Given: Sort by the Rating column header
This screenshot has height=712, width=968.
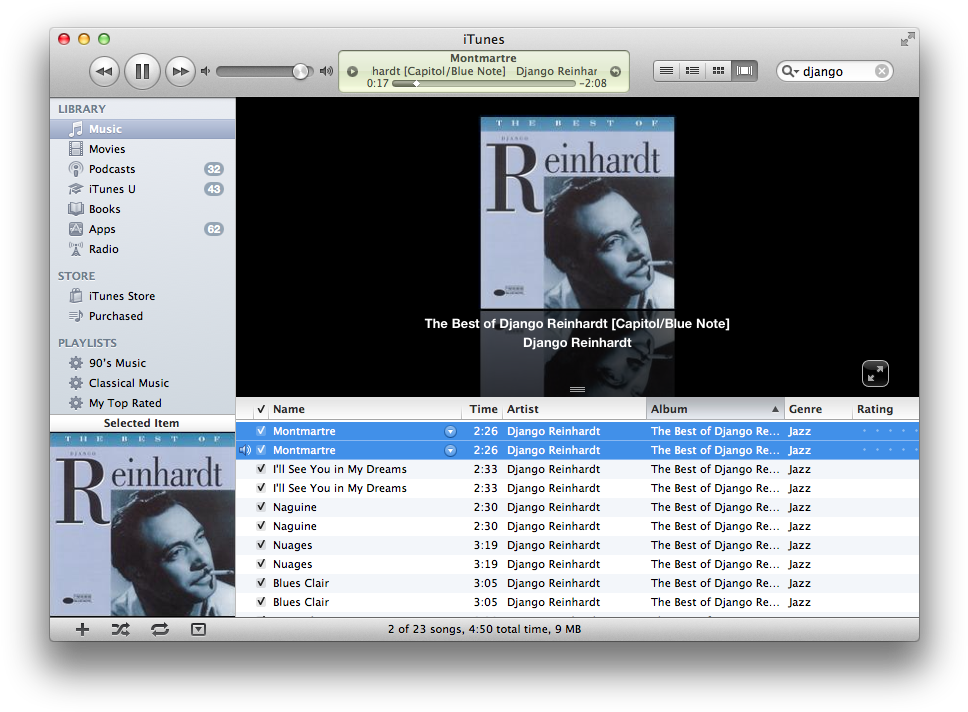Looking at the screenshot, I should tap(885, 409).
